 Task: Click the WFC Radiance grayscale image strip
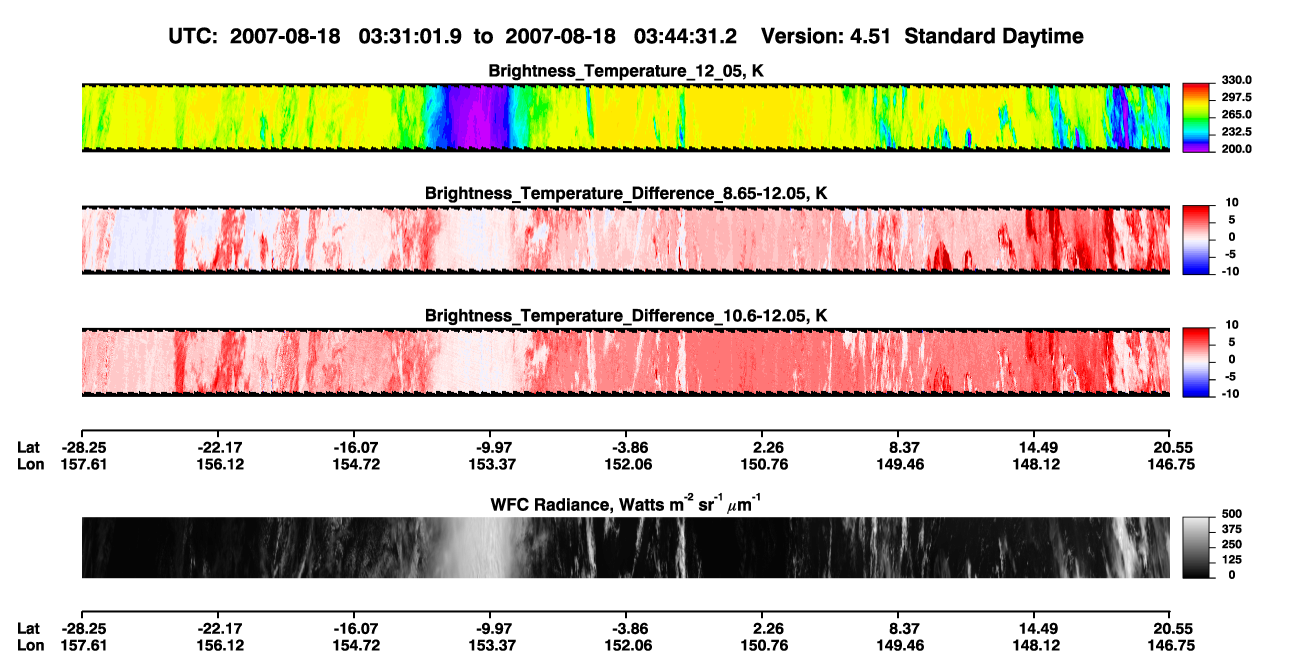[625, 547]
